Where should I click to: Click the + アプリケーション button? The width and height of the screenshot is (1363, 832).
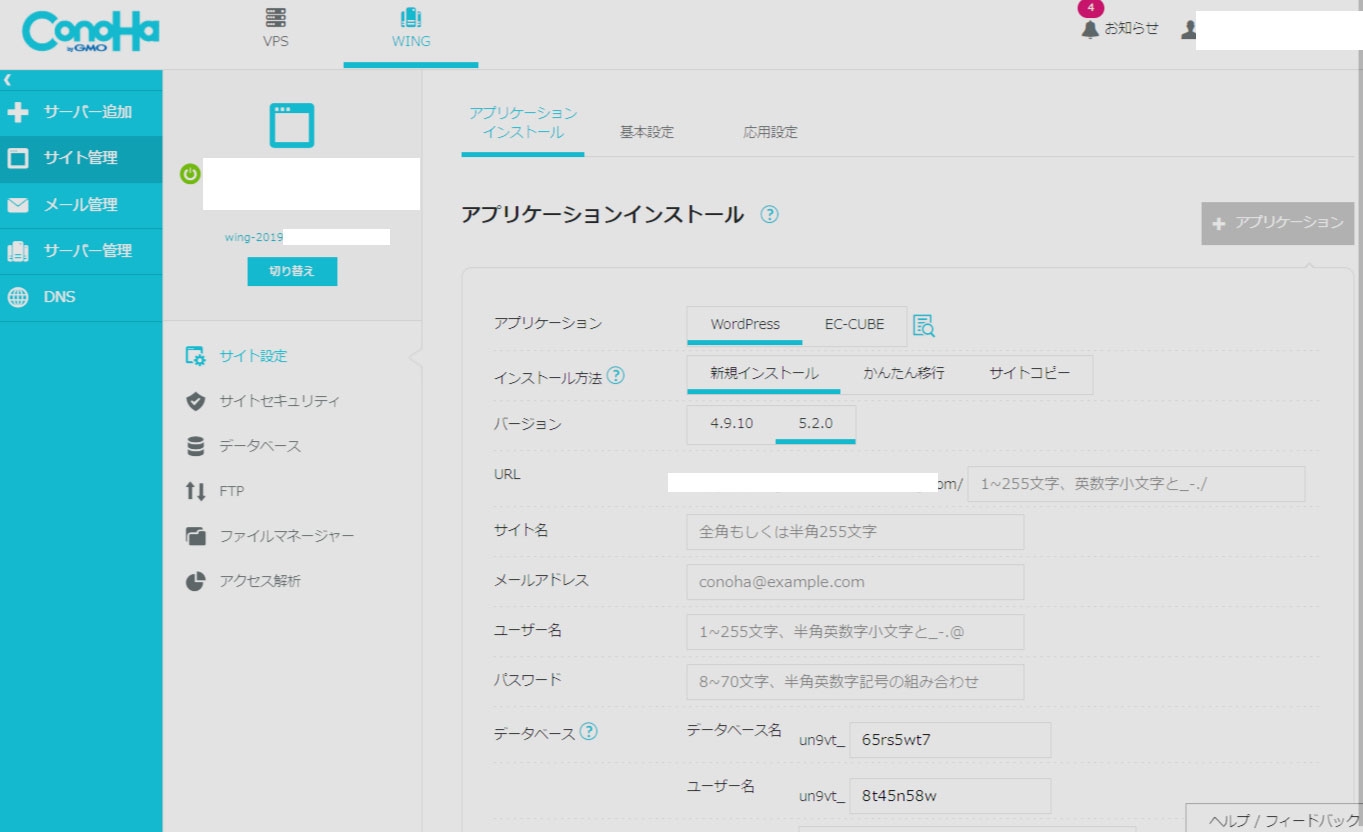click(x=1278, y=223)
